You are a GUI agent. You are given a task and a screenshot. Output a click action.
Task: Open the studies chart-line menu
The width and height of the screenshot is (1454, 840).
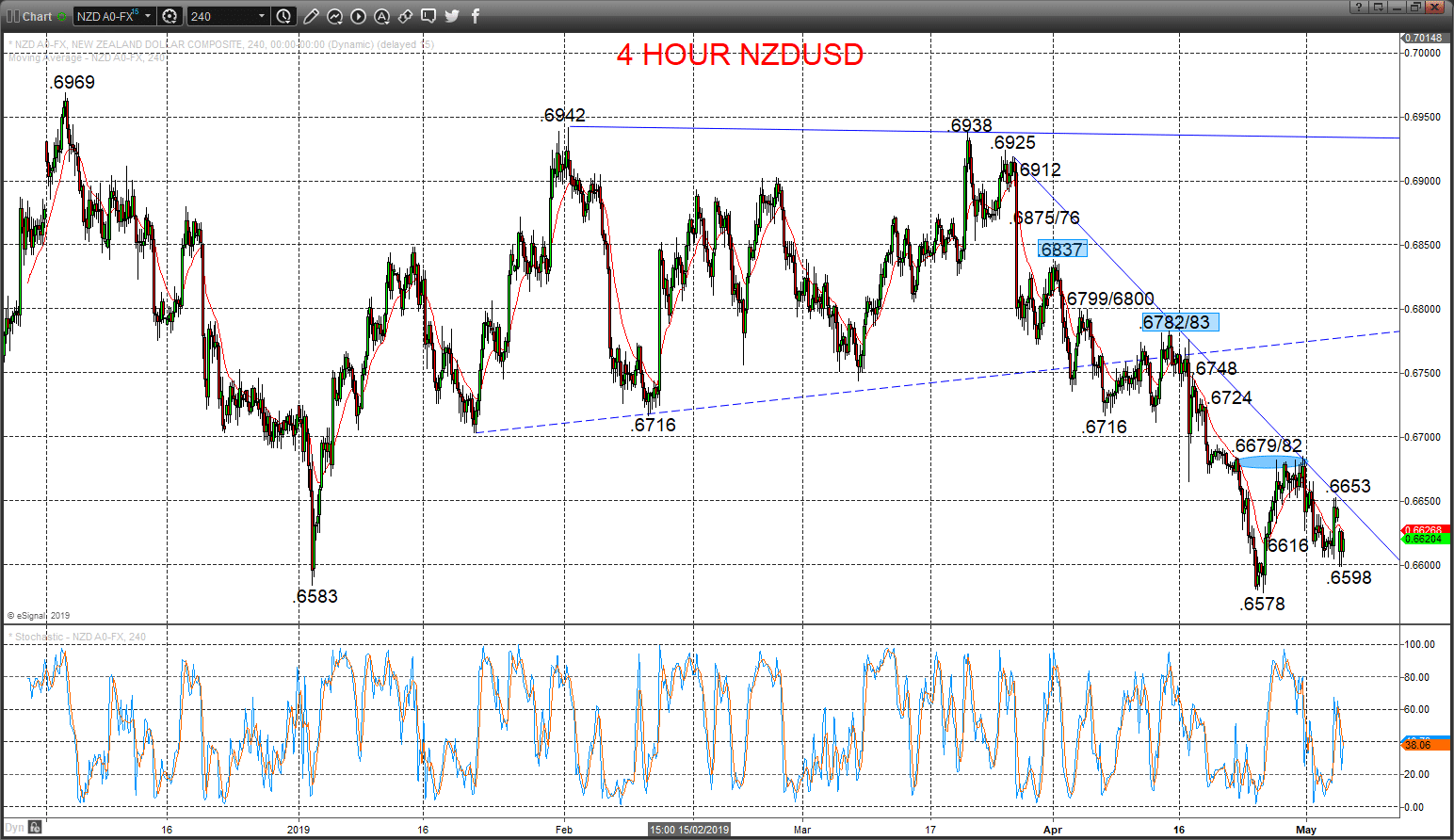(335, 16)
